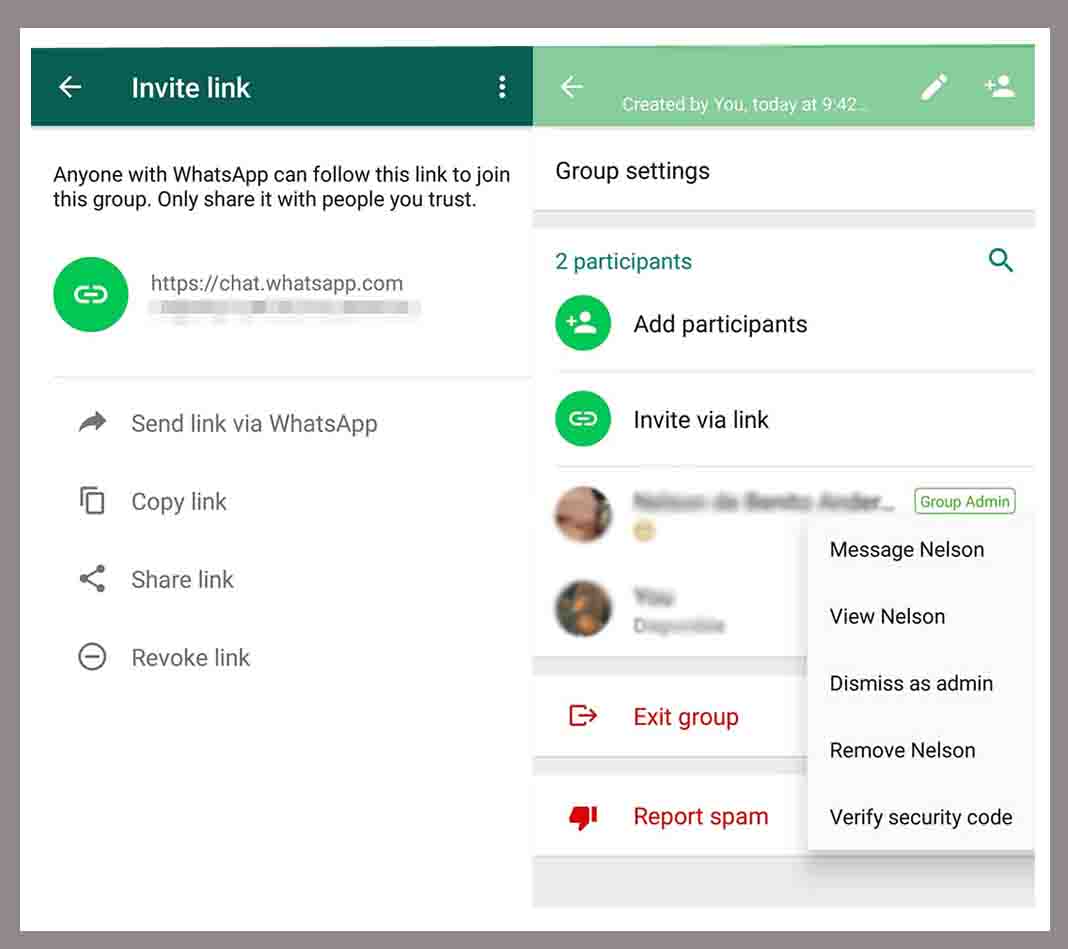Tap the 2 participants heading
Image resolution: width=1068 pixels, height=949 pixels.
click(x=623, y=261)
